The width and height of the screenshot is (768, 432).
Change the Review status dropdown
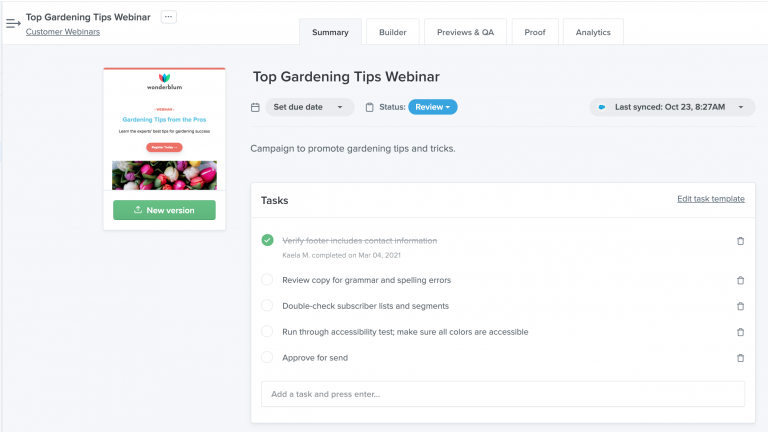click(x=432, y=107)
